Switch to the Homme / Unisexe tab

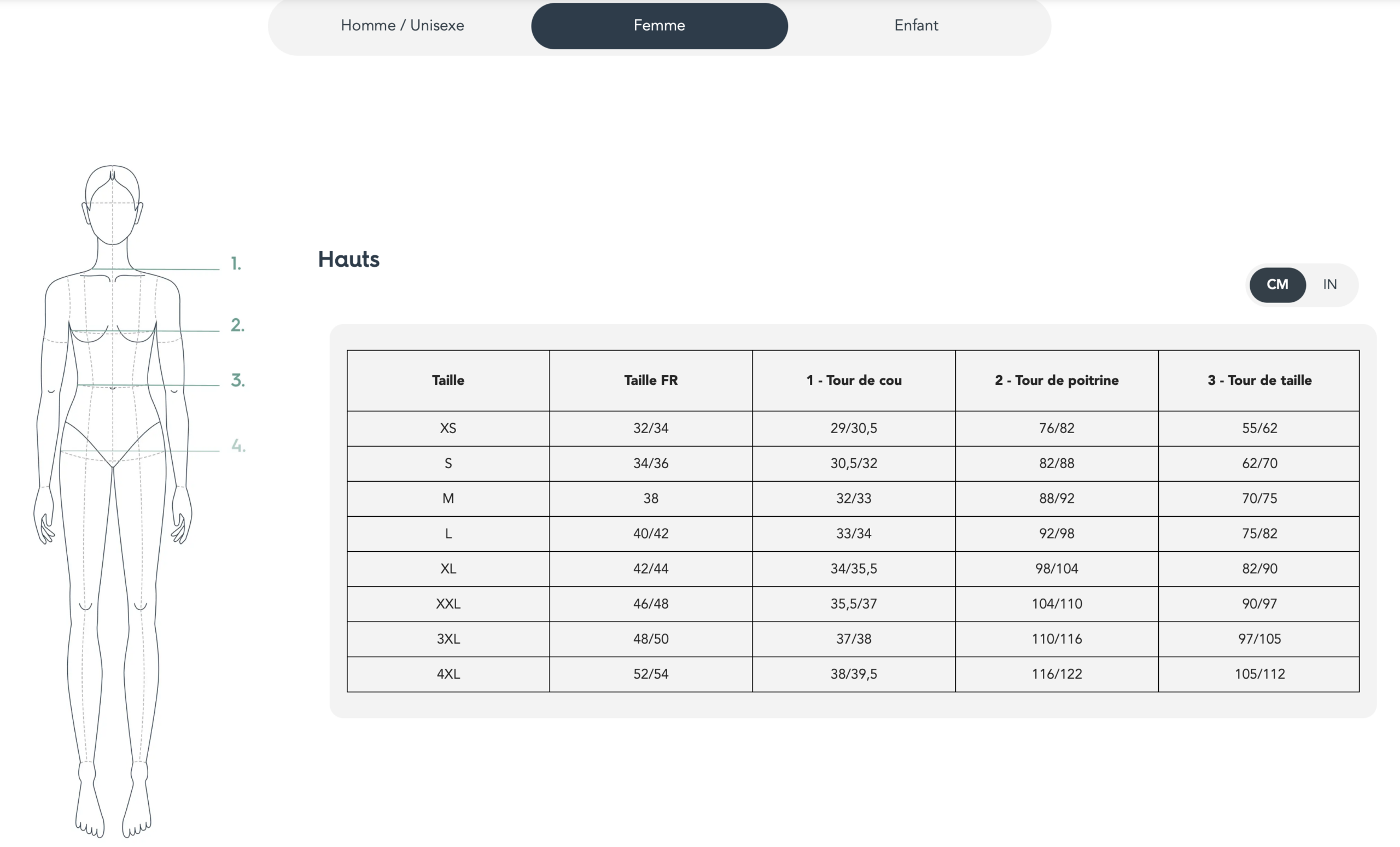tap(402, 26)
